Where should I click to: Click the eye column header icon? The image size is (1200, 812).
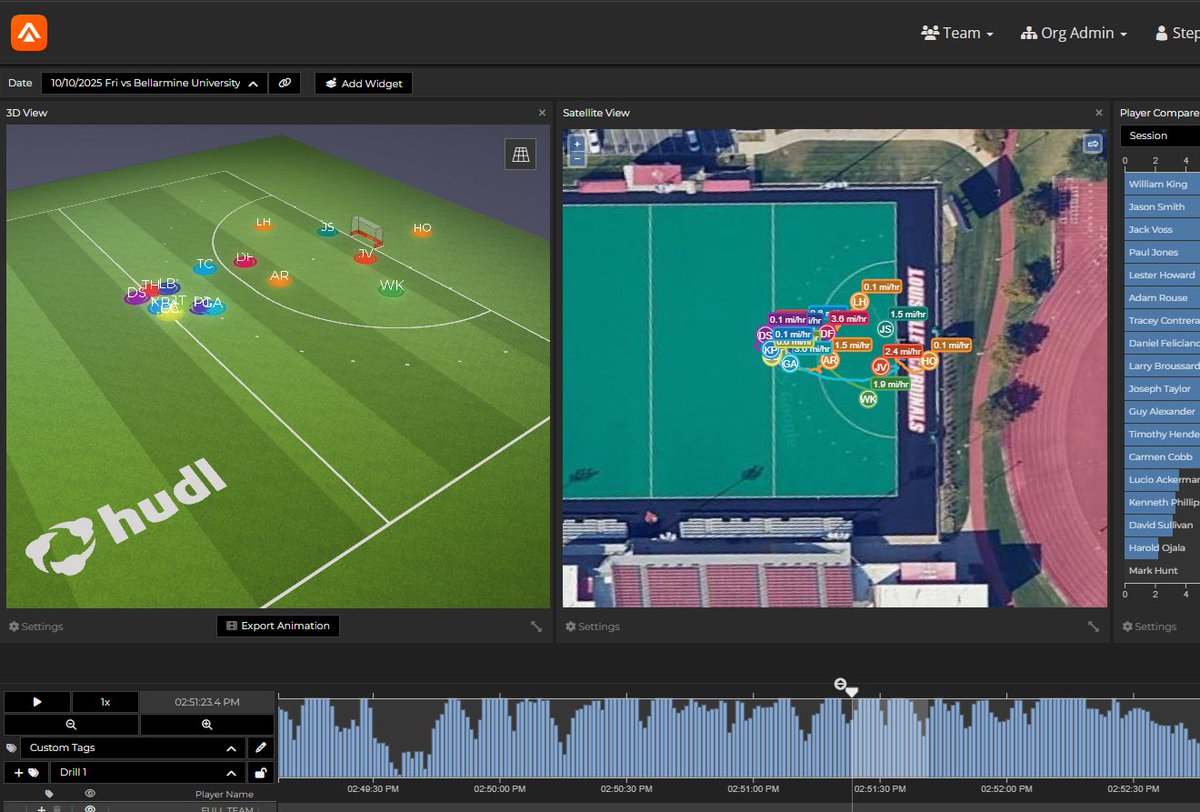(x=90, y=793)
